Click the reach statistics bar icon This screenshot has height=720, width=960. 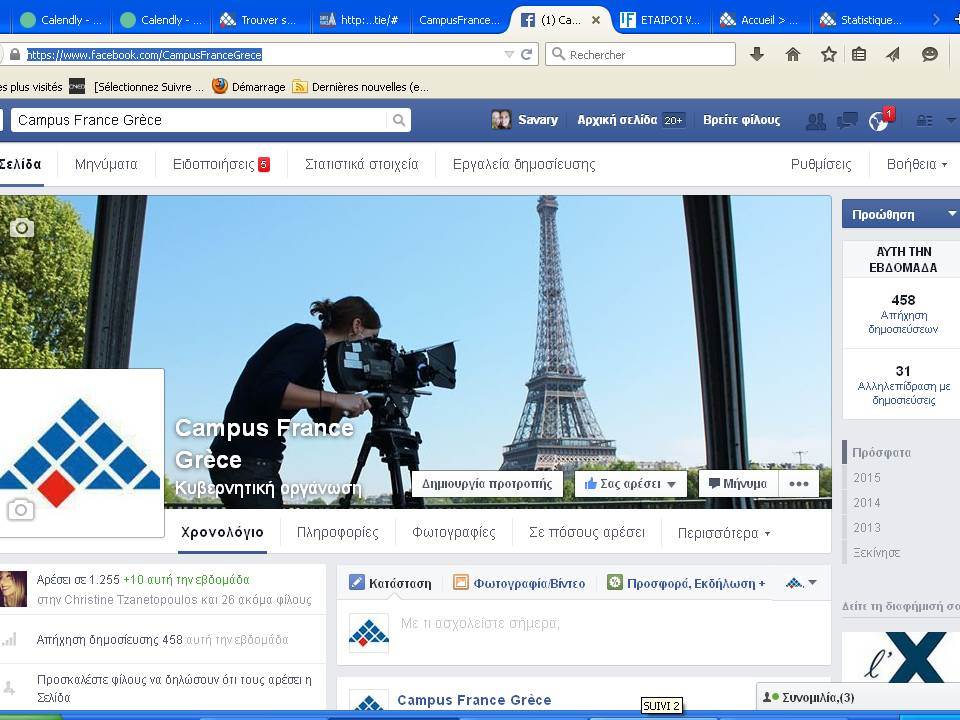(9, 640)
